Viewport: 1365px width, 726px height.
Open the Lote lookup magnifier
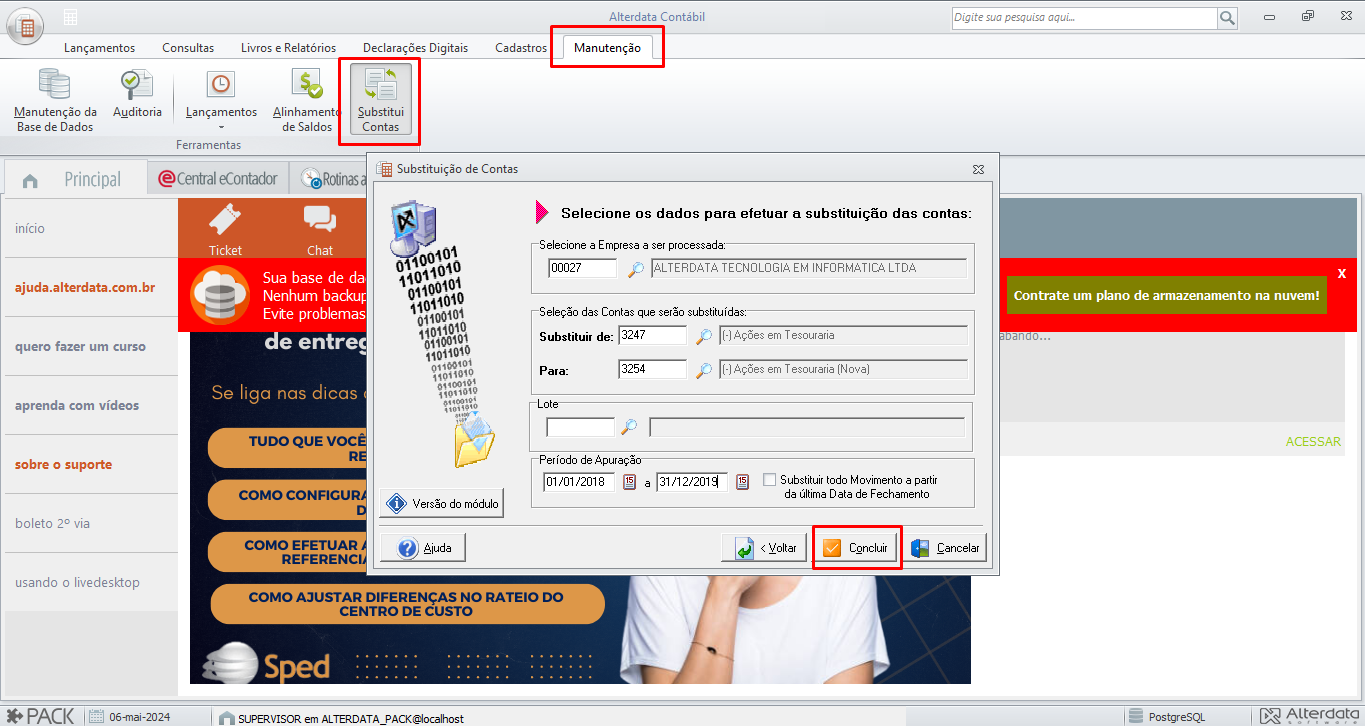click(x=629, y=427)
